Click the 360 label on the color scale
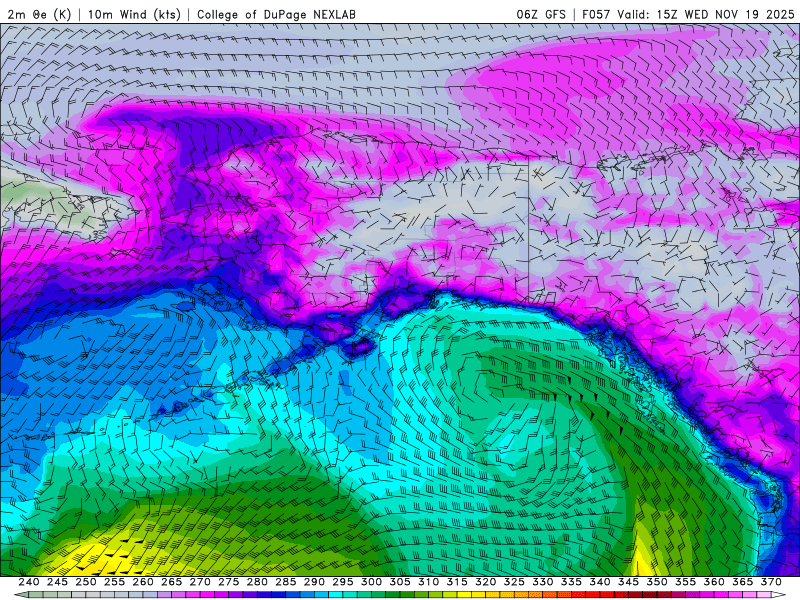The image size is (800, 600). tap(714, 582)
